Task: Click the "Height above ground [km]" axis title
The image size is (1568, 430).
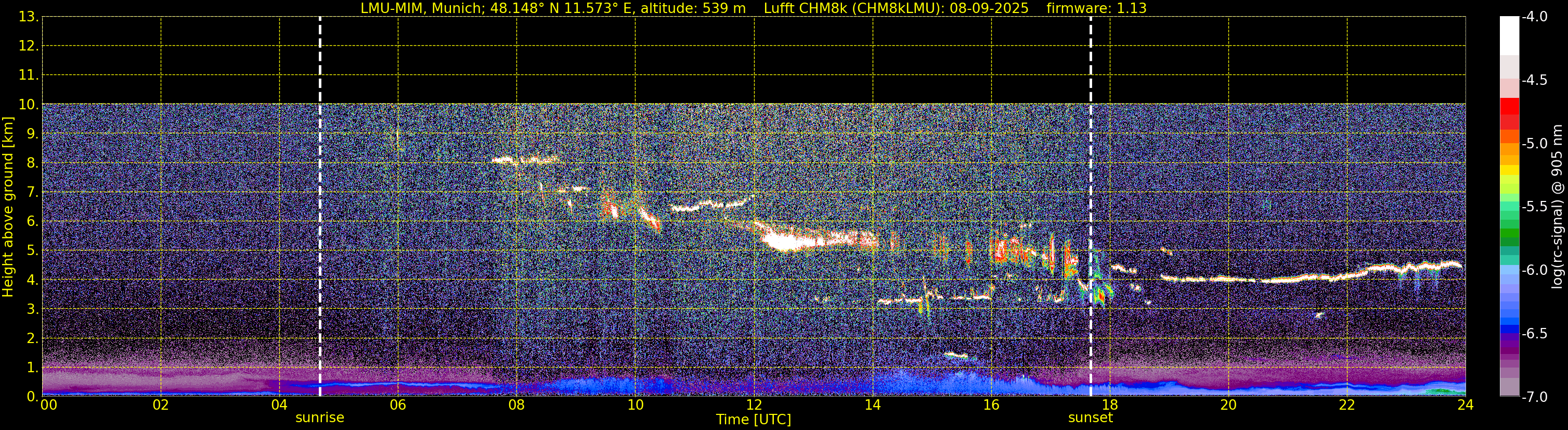Action: [x=8, y=207]
